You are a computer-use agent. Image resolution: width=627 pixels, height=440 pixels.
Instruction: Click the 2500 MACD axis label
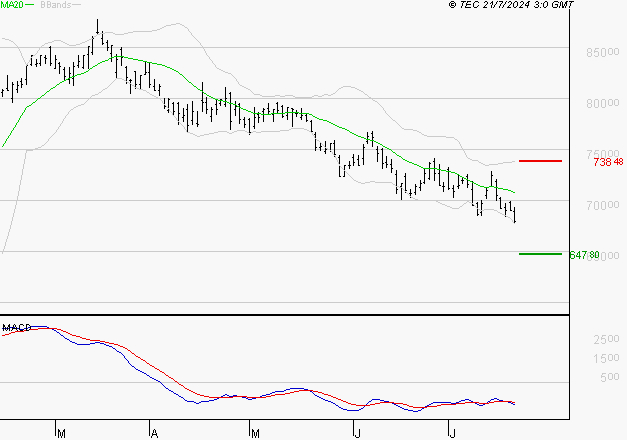pos(606,339)
